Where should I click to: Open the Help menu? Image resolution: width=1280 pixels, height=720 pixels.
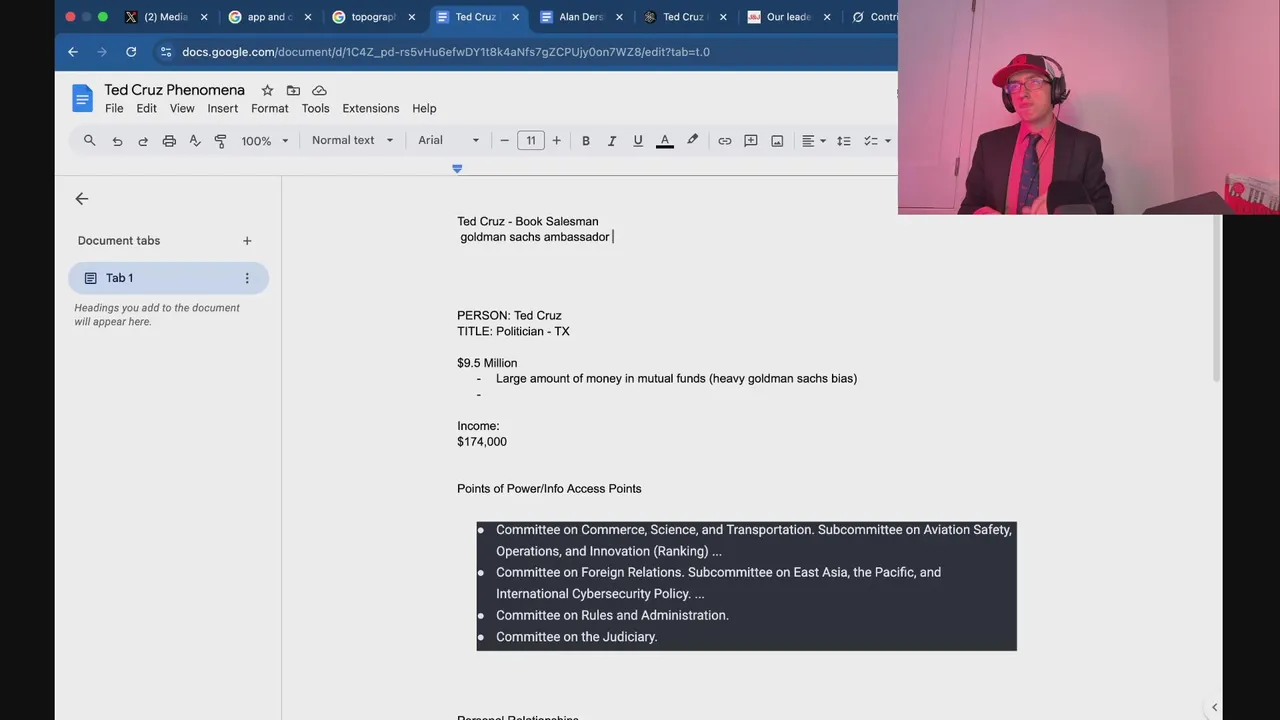coord(424,108)
